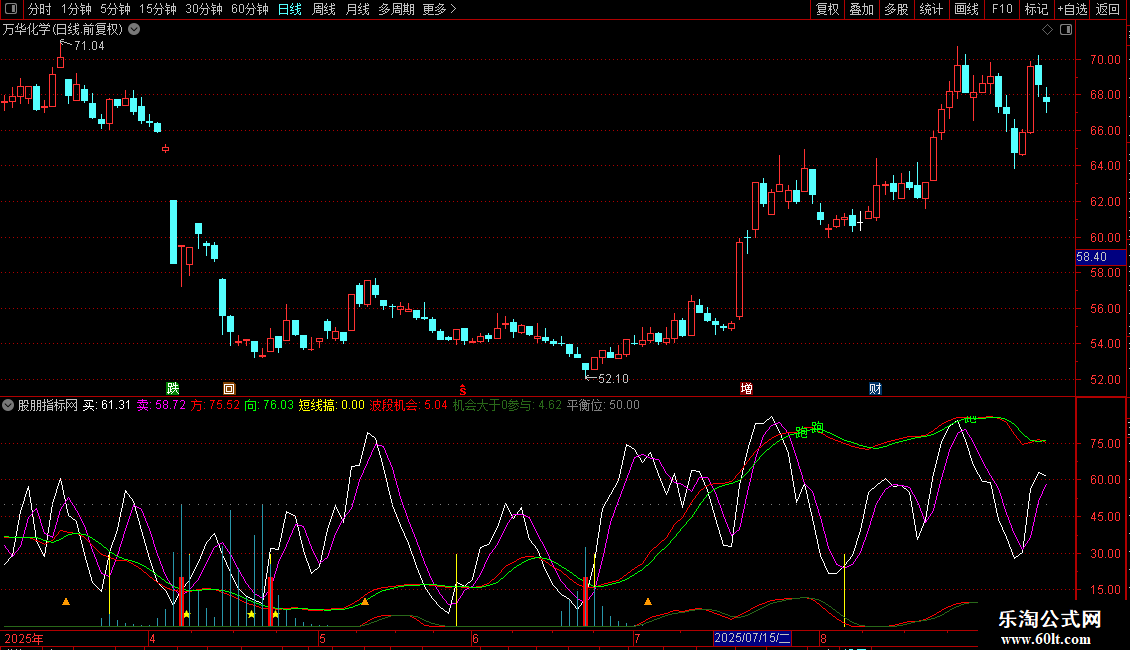
Task: Click the first green 跑 signal in indicator
Action: point(801,432)
